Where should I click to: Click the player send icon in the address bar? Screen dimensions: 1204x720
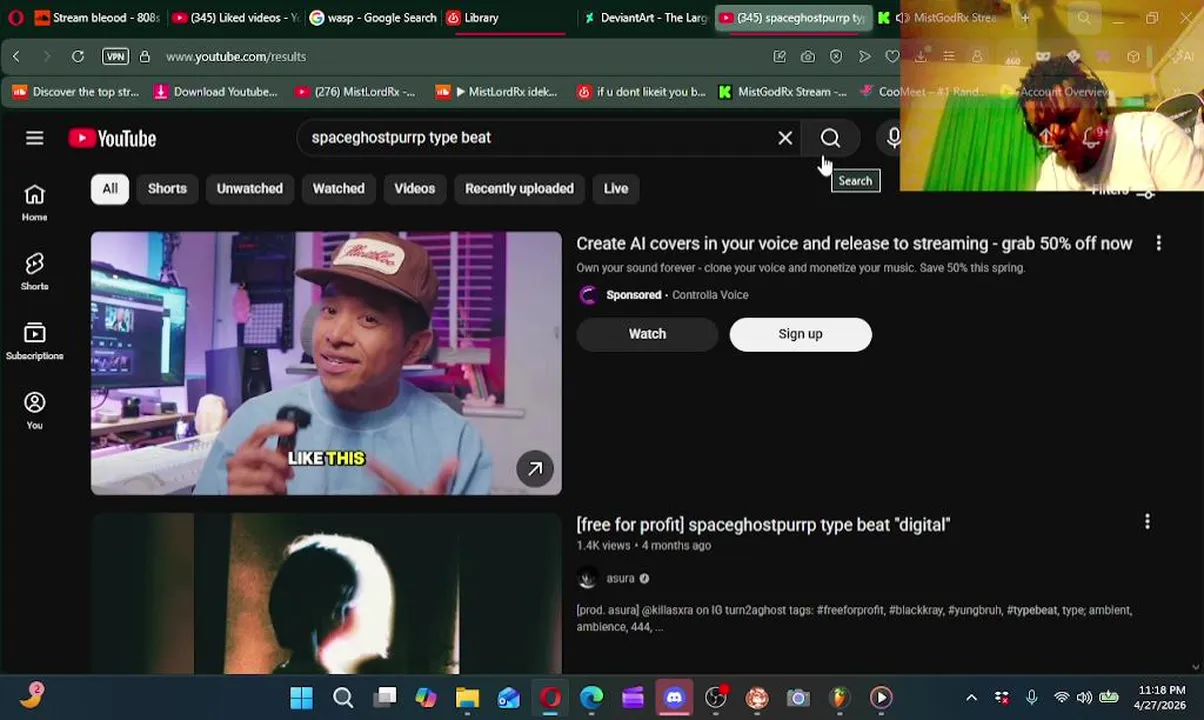(x=864, y=56)
